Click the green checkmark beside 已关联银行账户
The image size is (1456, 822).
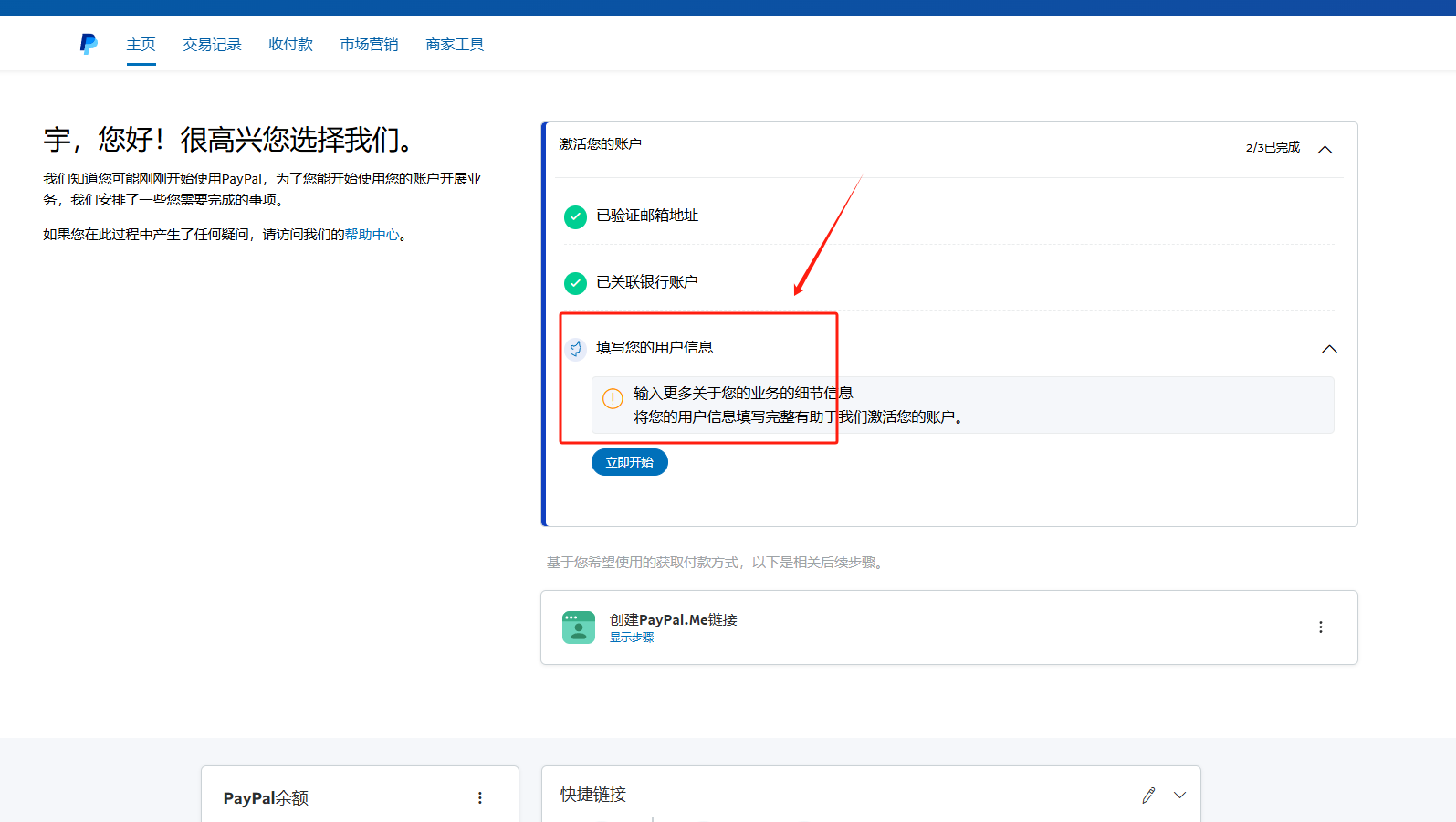(x=575, y=283)
